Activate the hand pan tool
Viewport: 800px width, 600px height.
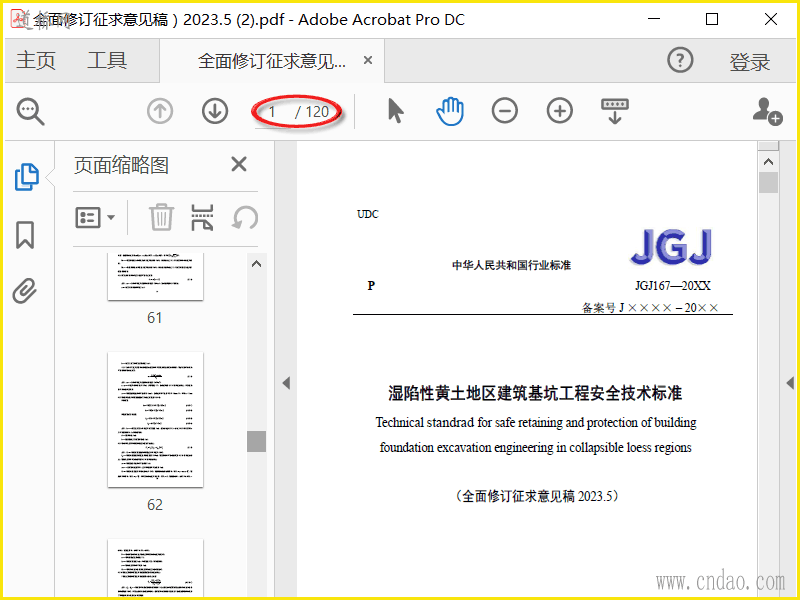pyautogui.click(x=450, y=111)
